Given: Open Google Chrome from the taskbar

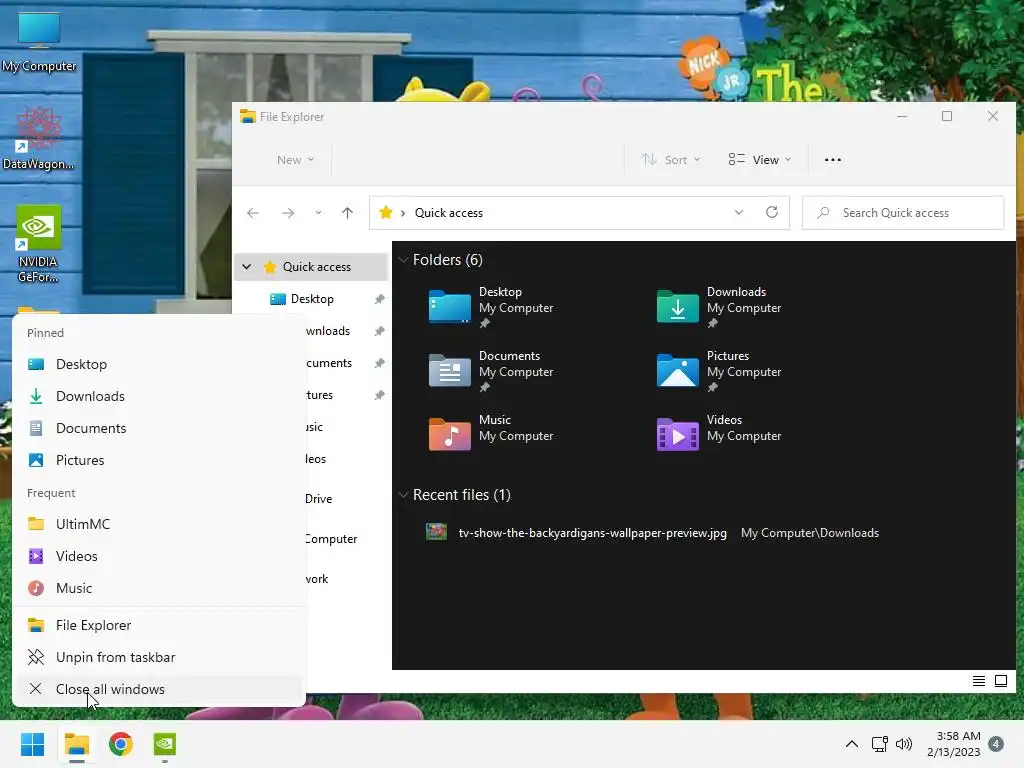Looking at the screenshot, I should (121, 744).
